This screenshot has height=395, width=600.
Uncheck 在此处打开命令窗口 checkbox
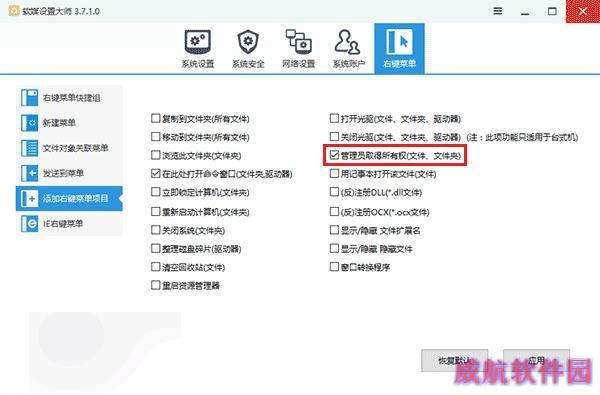[x=155, y=173]
